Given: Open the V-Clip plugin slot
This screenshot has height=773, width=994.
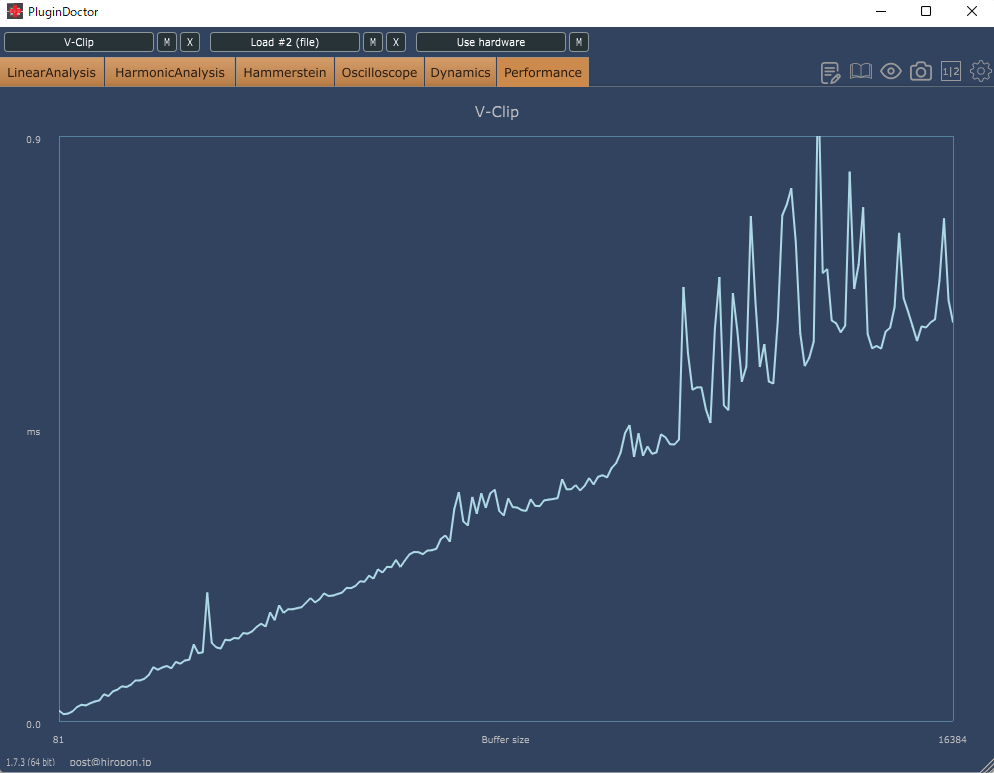Looking at the screenshot, I should (79, 42).
